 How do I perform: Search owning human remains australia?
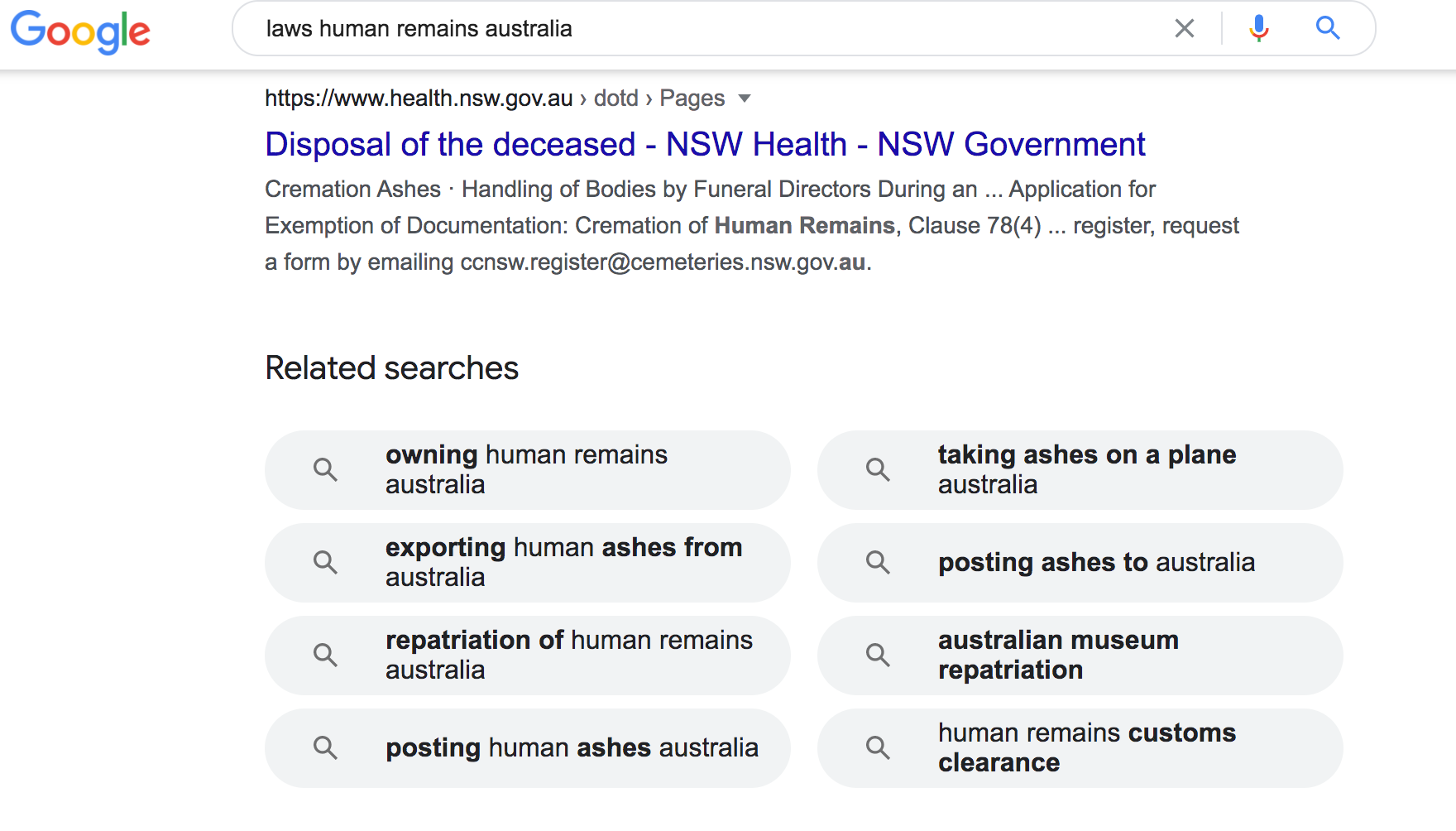click(528, 470)
